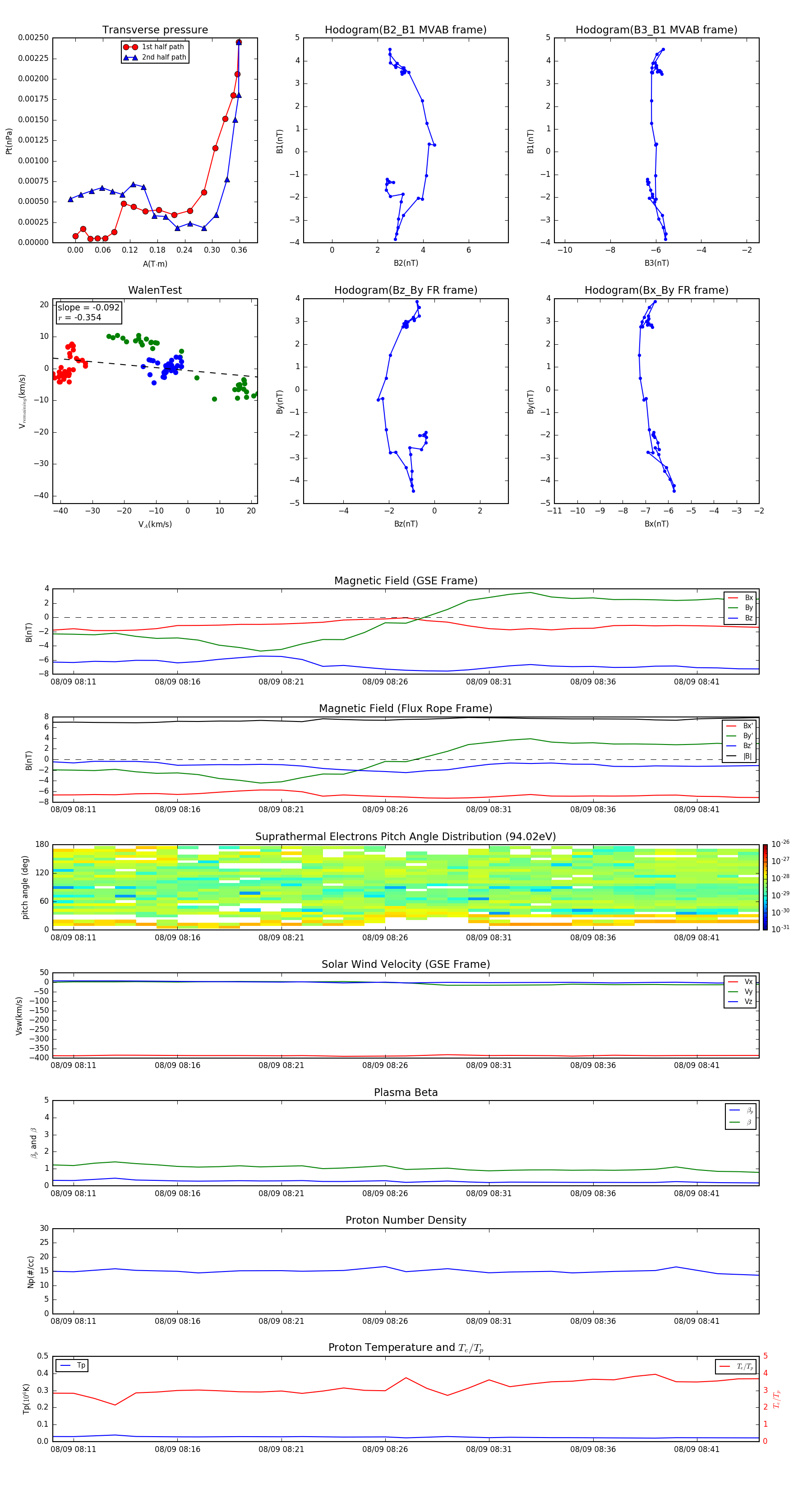The image size is (812, 1489).
Task: Click the 'Hodogram(Bx_By FR frame)' title
Action: pyautogui.click(x=656, y=290)
